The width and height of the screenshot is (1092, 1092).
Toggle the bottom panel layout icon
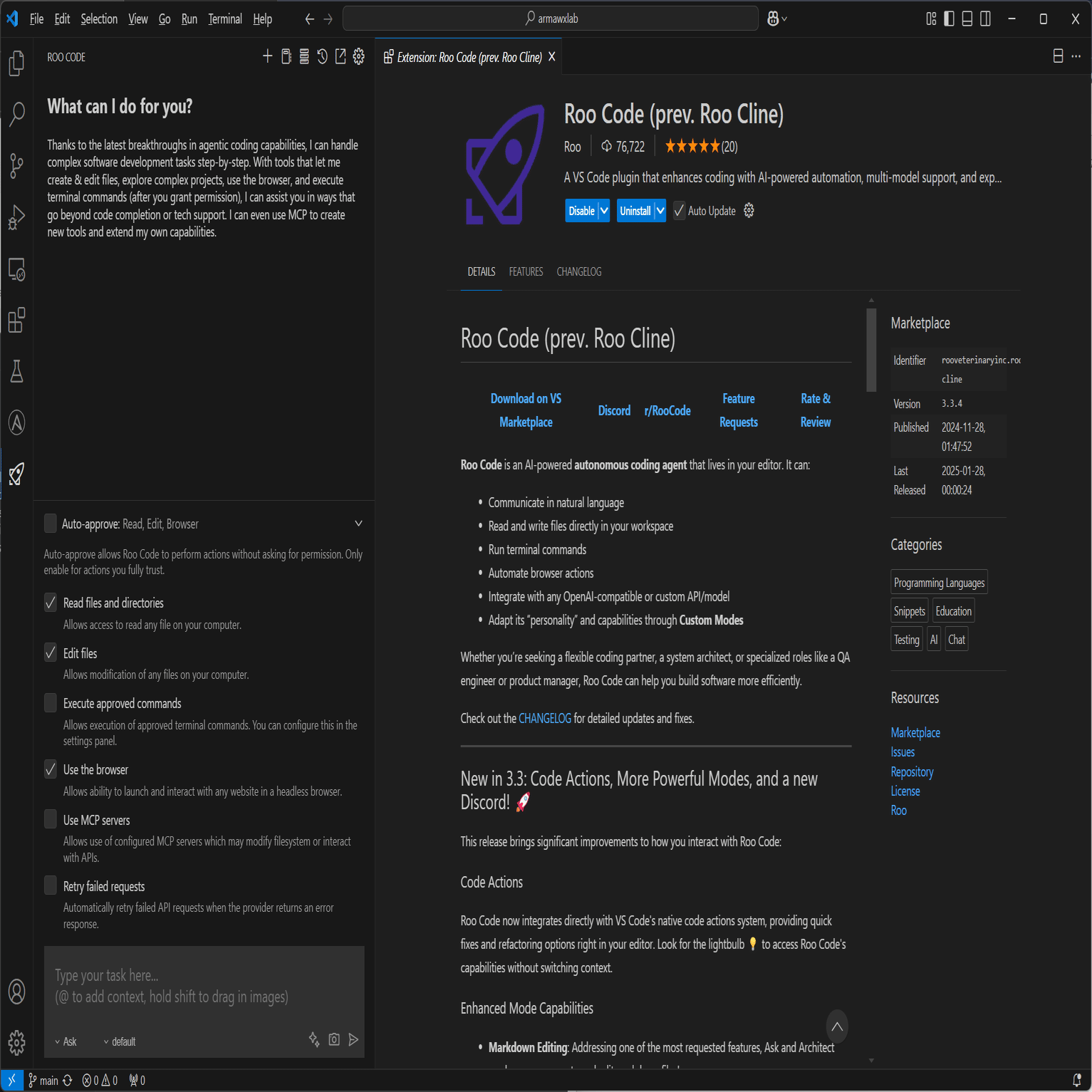tap(967, 19)
